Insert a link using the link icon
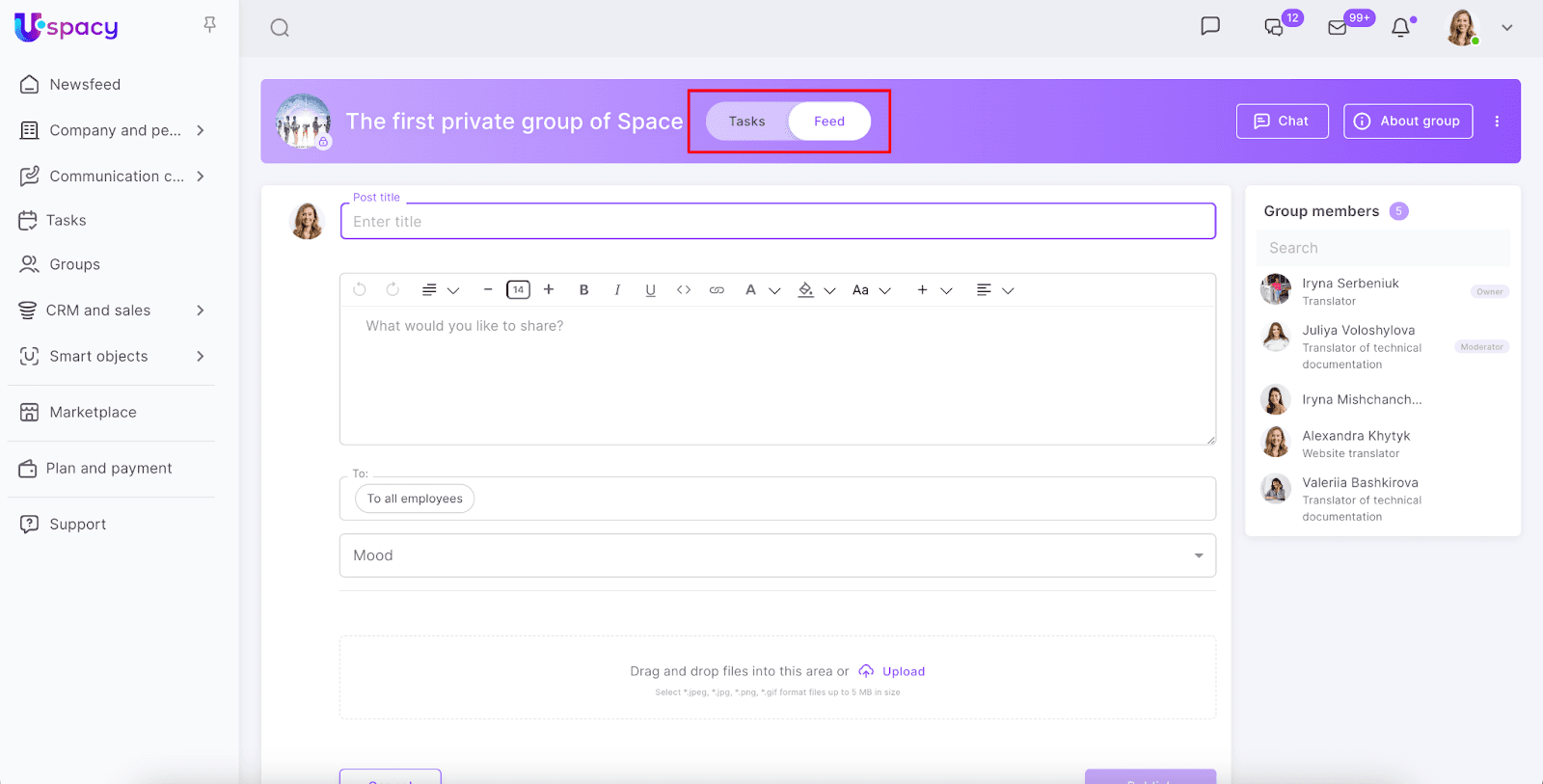 [717, 290]
